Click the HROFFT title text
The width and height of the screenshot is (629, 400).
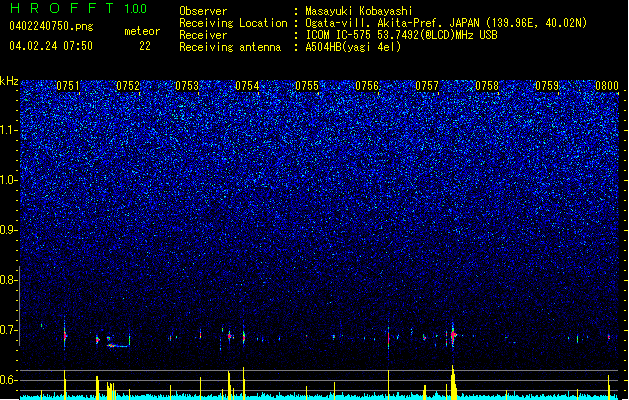coord(63,8)
